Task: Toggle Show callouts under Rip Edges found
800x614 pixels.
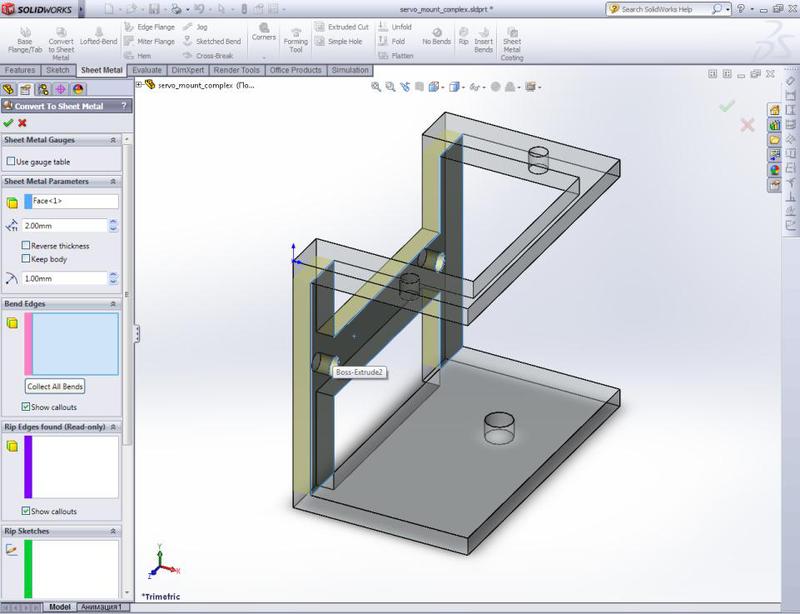Action: [26, 511]
